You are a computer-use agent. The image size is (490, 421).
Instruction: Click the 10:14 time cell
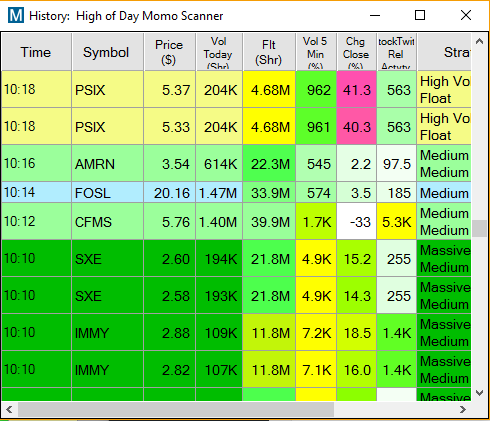point(36,193)
